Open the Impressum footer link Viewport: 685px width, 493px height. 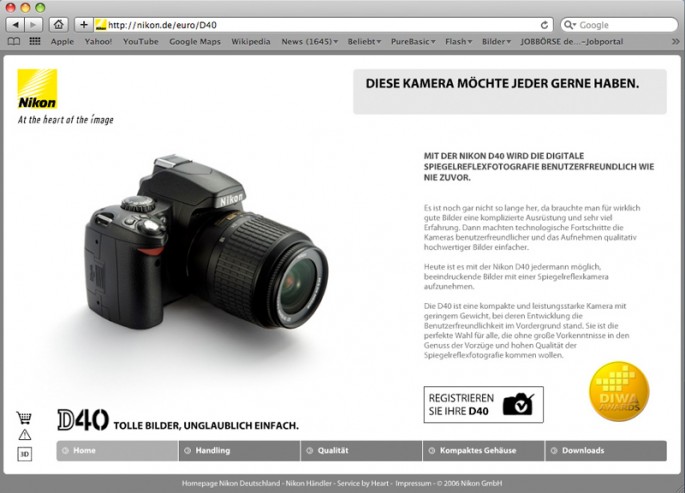[x=413, y=483]
